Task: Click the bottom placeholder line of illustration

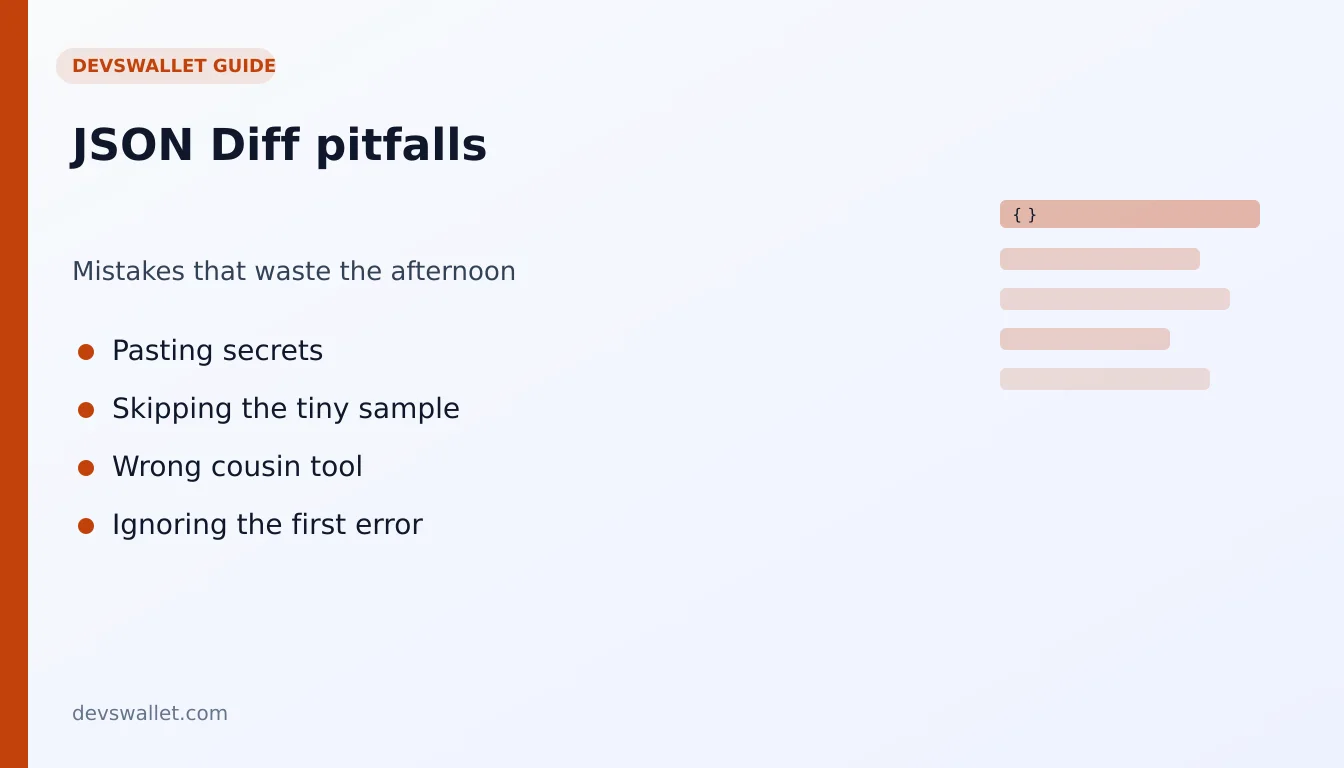Action: pyautogui.click(x=1105, y=379)
